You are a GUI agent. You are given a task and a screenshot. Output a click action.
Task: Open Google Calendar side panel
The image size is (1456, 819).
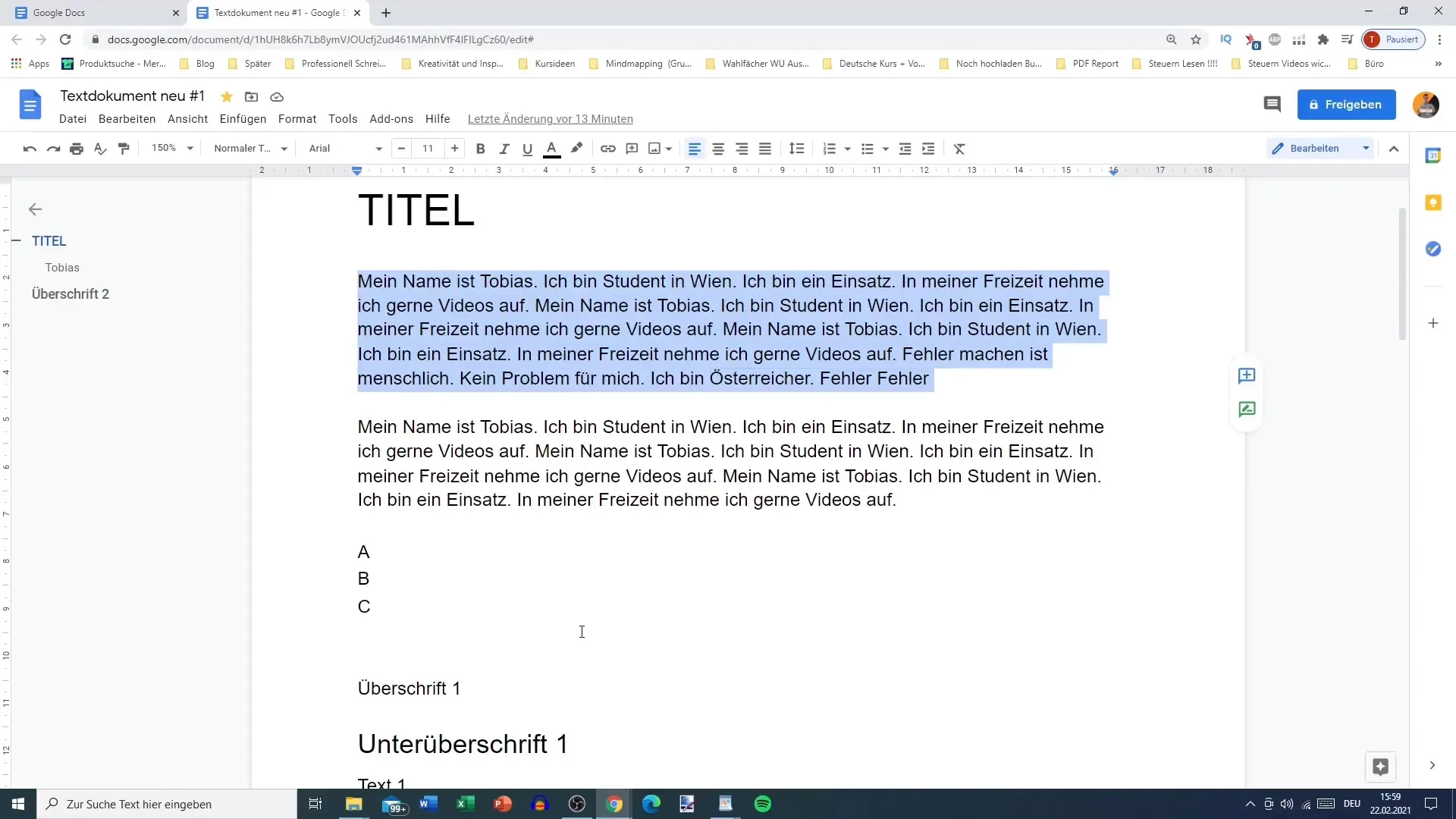tap(1433, 155)
